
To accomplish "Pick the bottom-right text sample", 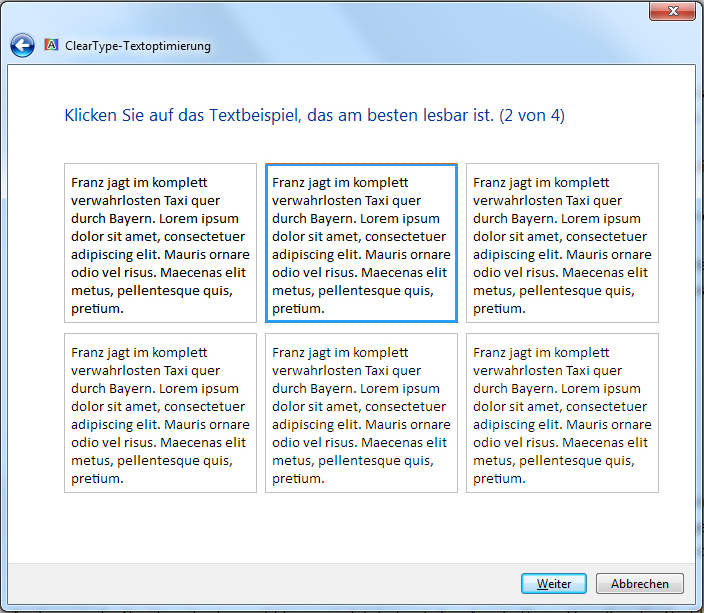I will tap(562, 413).
